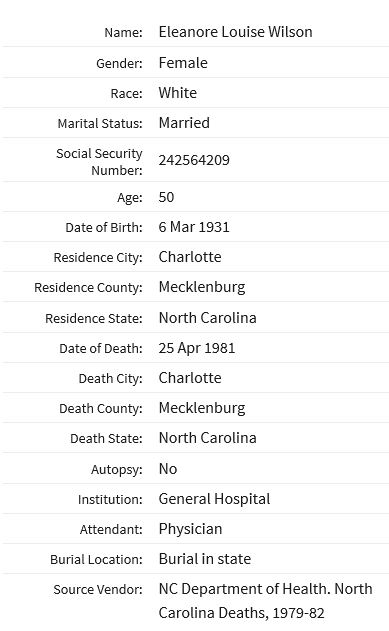Click Death County value Mecklenburg
This screenshot has width=389, height=631.
pos(202,408)
